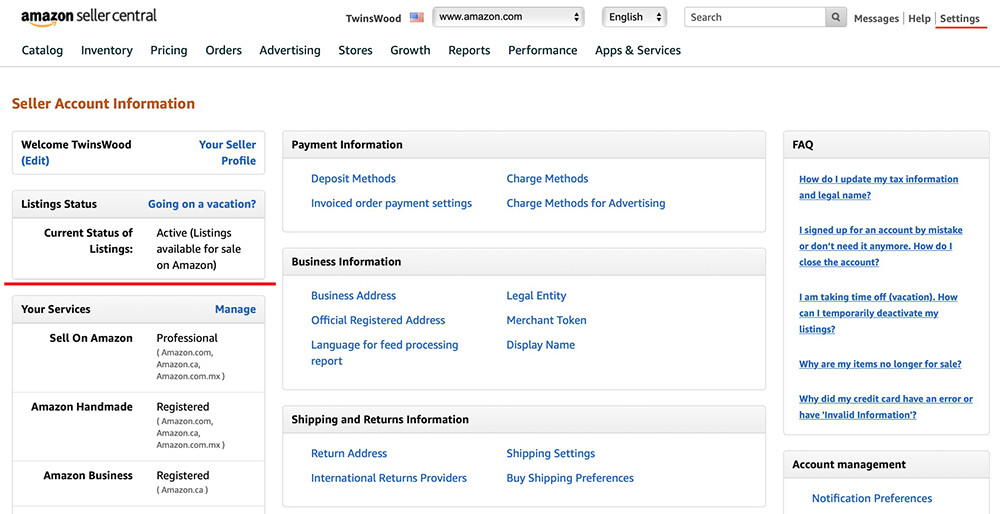1000x514 pixels.
Task: Open FAQ about updating tax information
Action: [x=878, y=187]
